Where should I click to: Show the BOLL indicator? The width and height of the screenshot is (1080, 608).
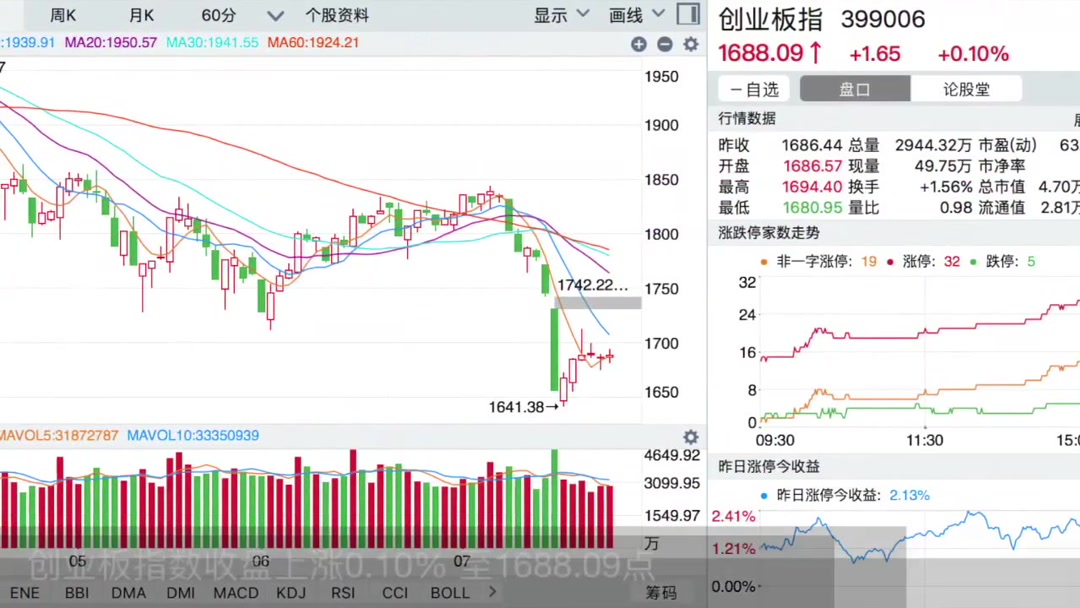click(450, 593)
